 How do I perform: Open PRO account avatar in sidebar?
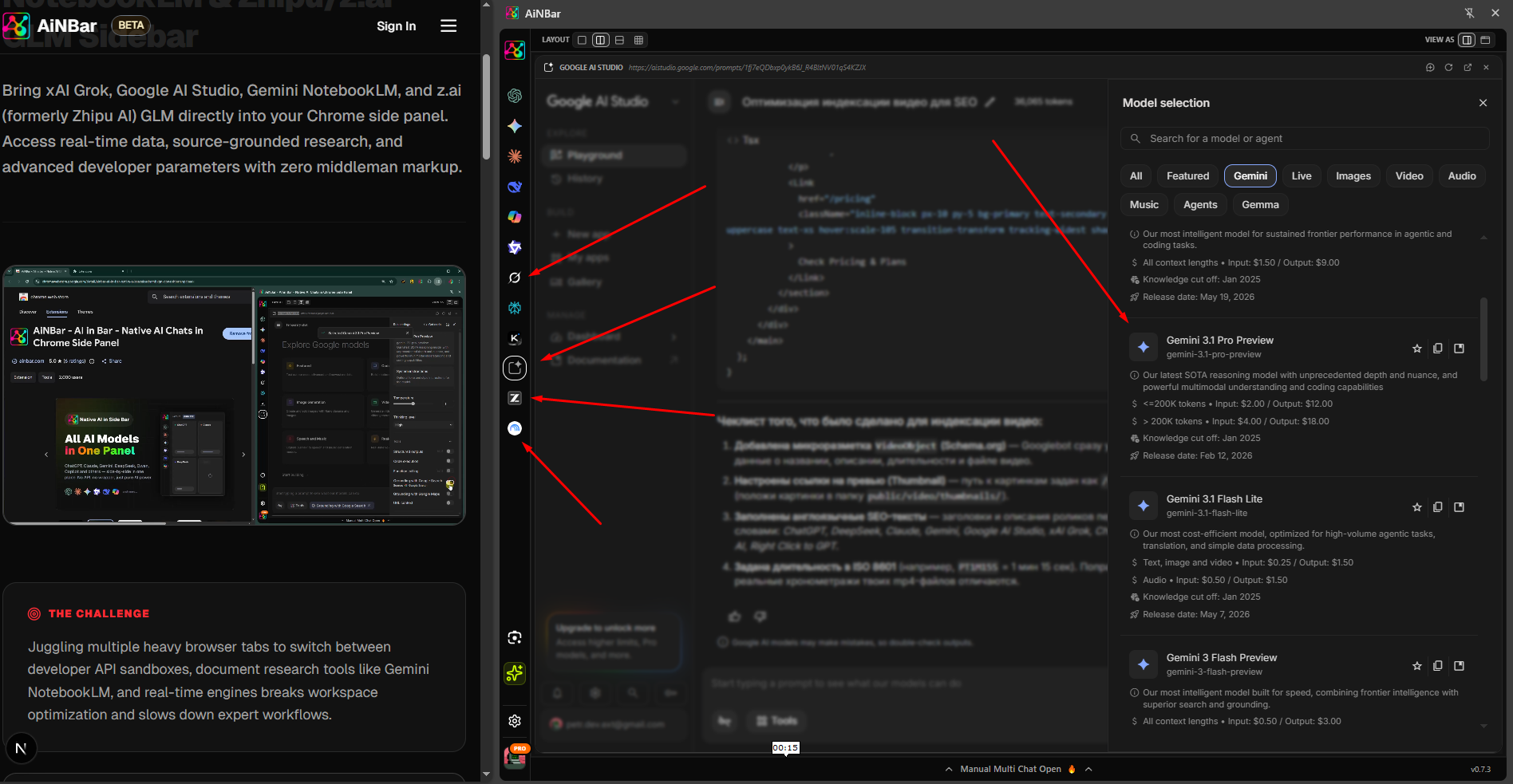tap(516, 756)
